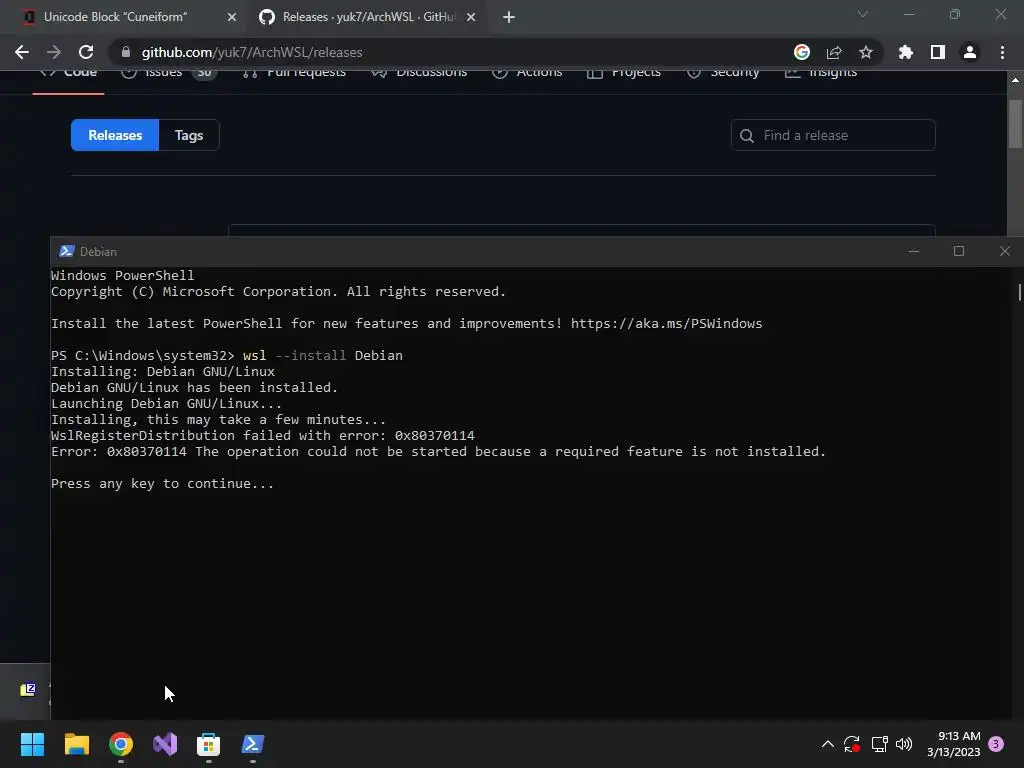Open the Issues repository tab
This screenshot has height=768, width=1024.
[x=168, y=72]
